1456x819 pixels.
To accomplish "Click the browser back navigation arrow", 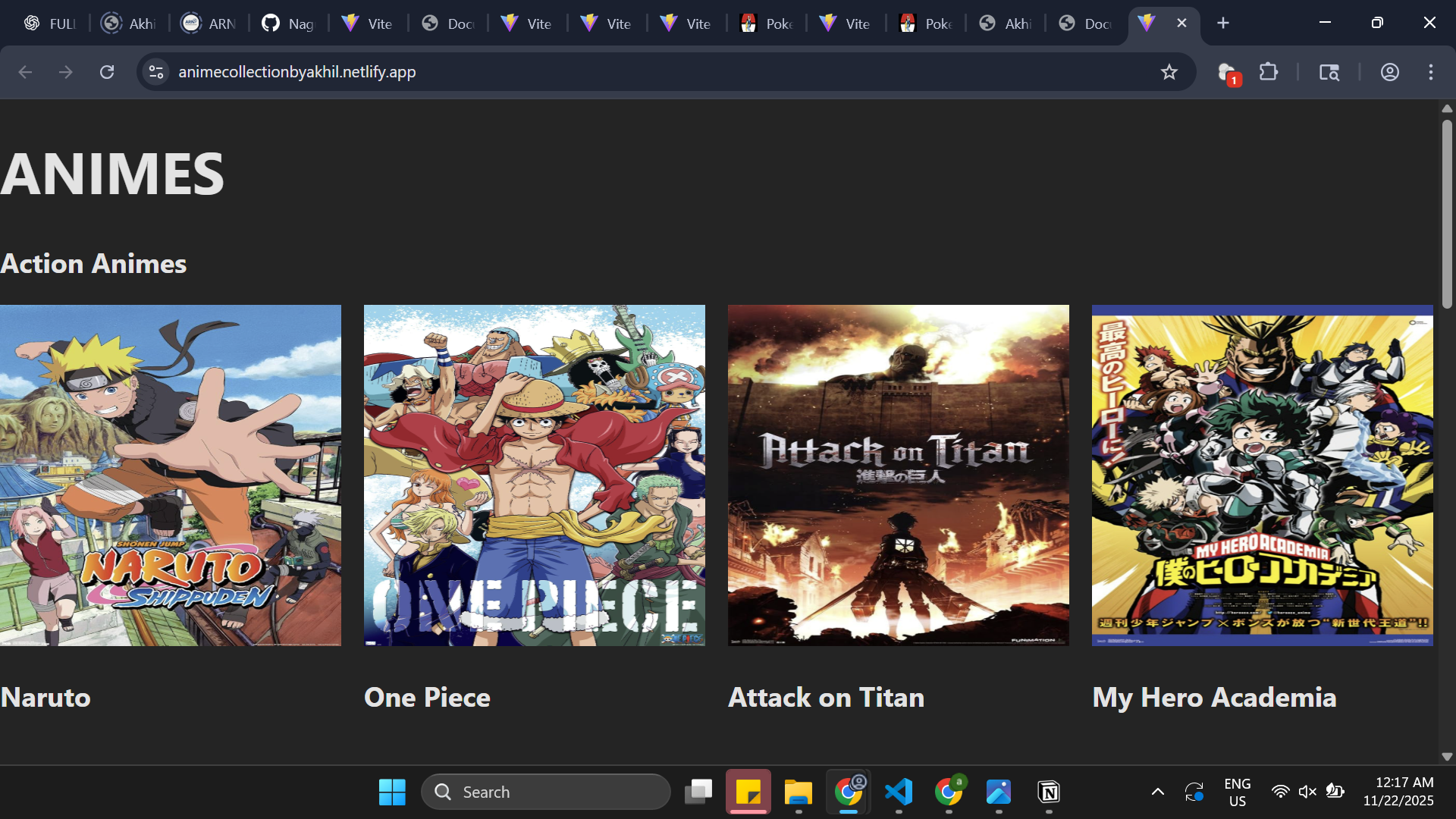I will point(25,72).
